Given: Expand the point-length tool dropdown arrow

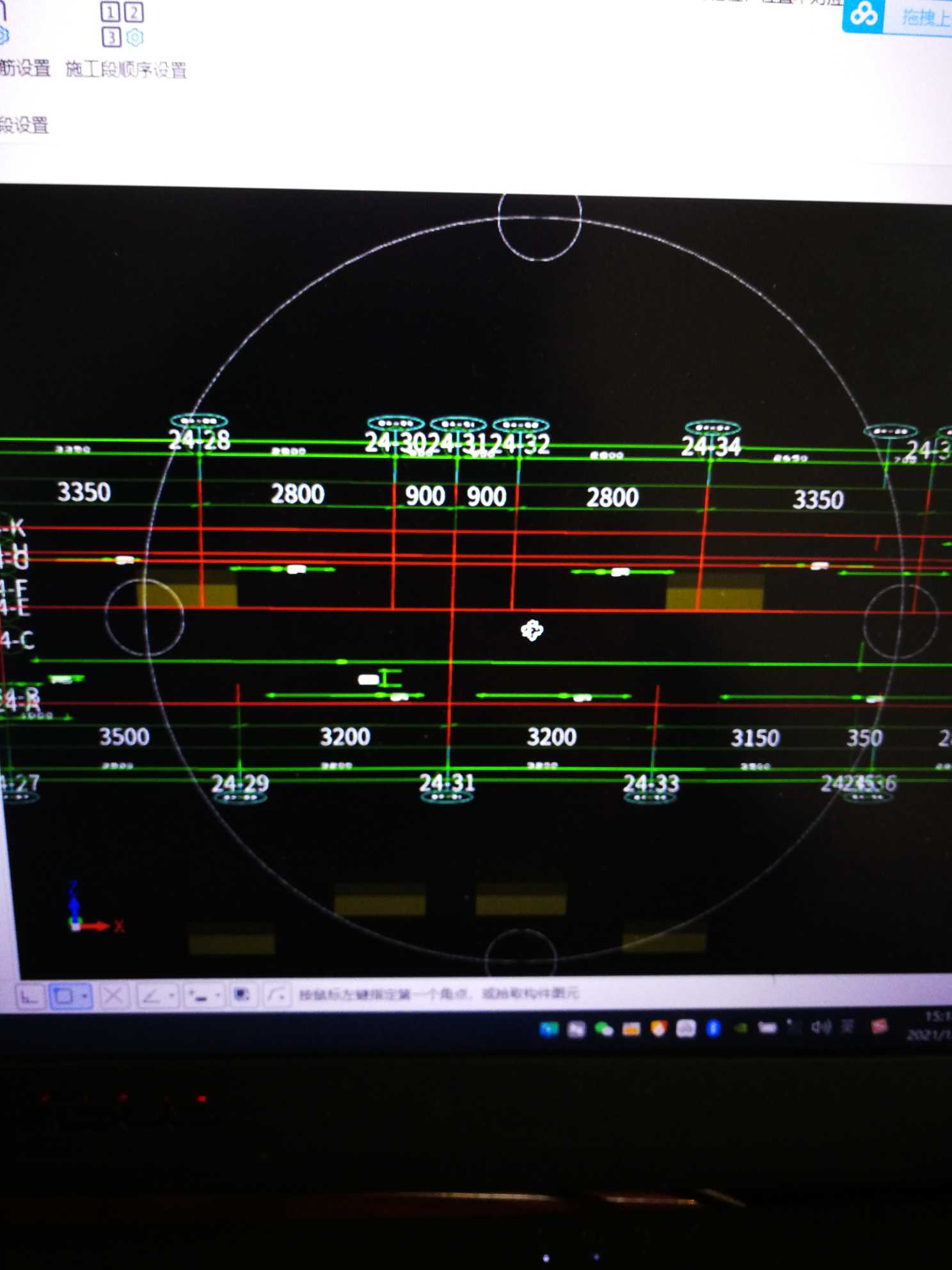Looking at the screenshot, I should [218, 995].
